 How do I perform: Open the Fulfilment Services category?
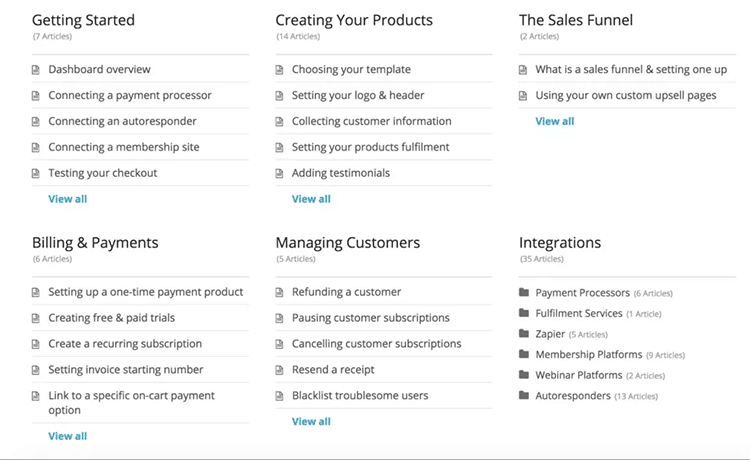(579, 314)
